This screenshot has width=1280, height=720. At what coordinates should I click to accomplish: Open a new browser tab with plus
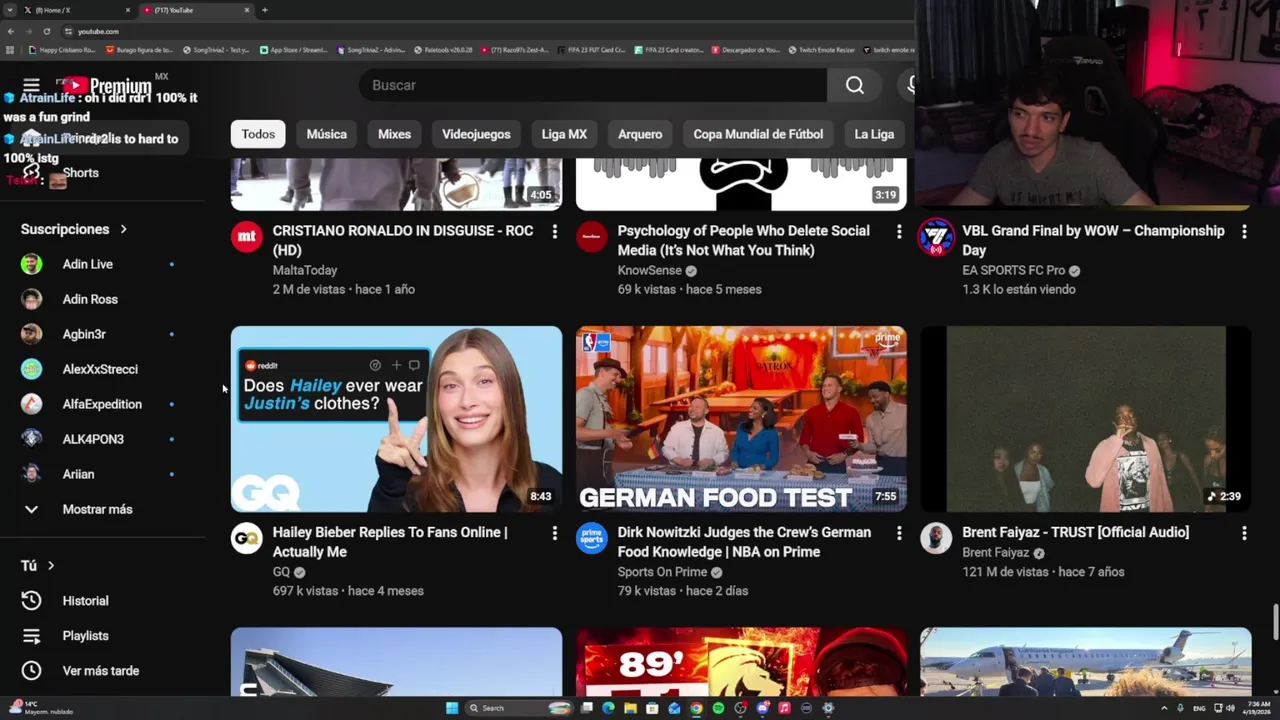click(x=264, y=10)
